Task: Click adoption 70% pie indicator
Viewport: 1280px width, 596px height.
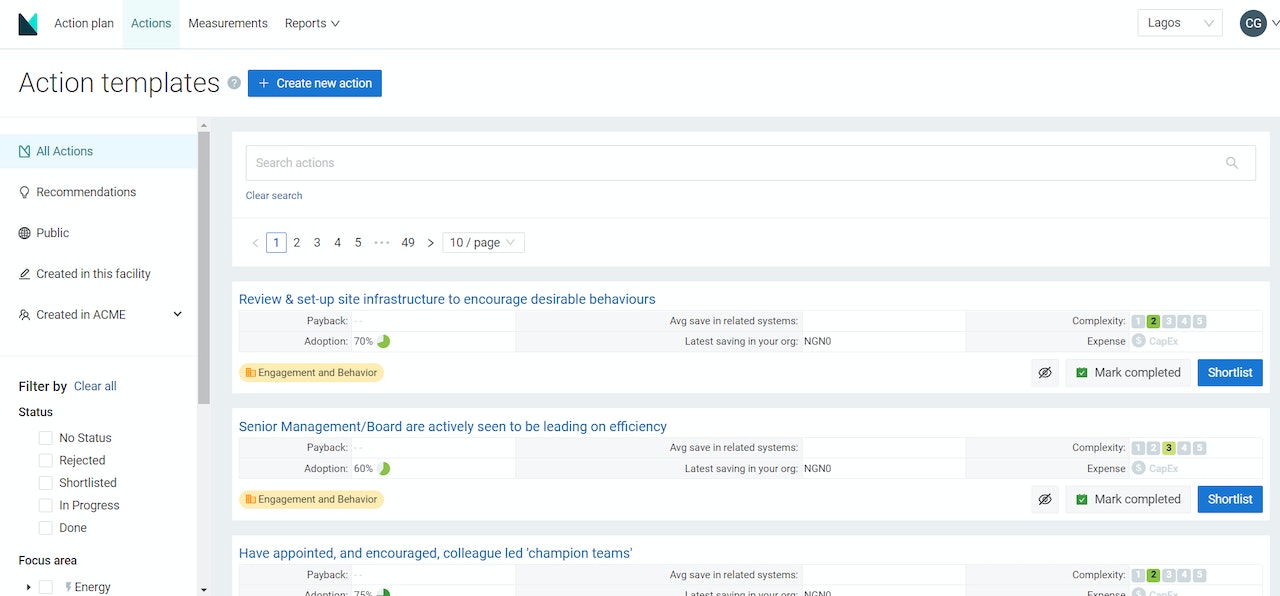Action: point(384,341)
